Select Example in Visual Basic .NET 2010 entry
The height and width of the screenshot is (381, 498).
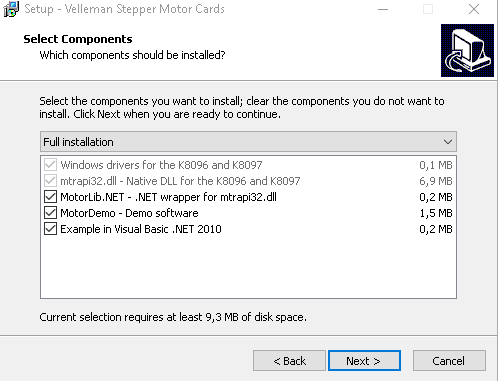(x=141, y=229)
